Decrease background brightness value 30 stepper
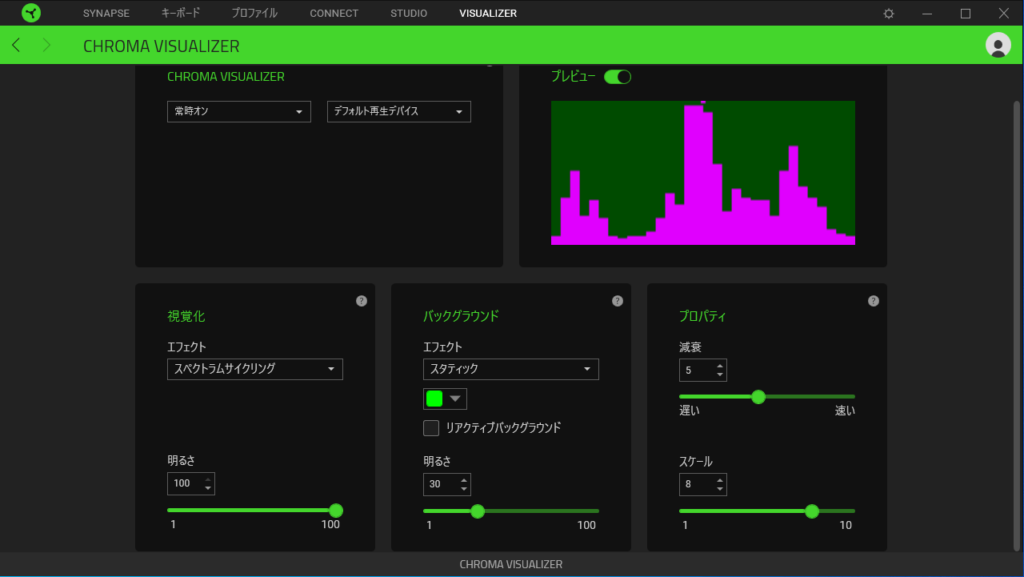Image resolution: width=1024 pixels, height=577 pixels. 464,488
